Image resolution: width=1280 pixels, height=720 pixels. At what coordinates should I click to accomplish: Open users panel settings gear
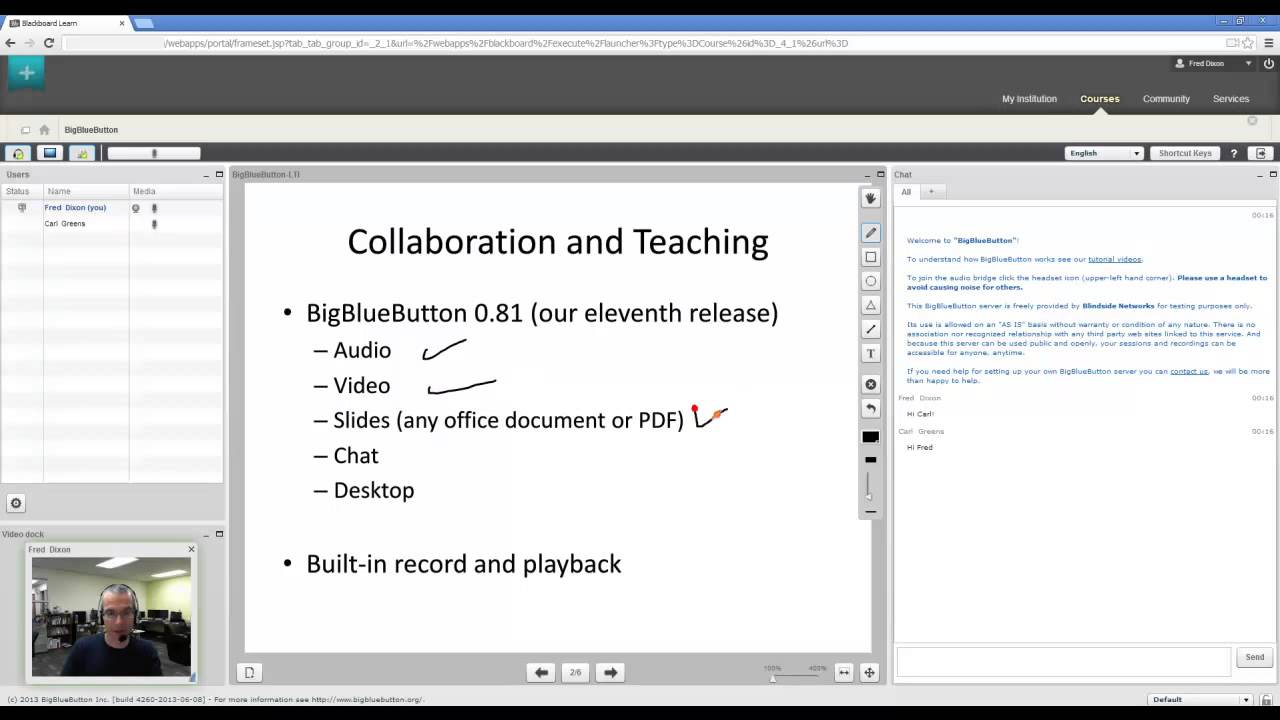(15, 503)
